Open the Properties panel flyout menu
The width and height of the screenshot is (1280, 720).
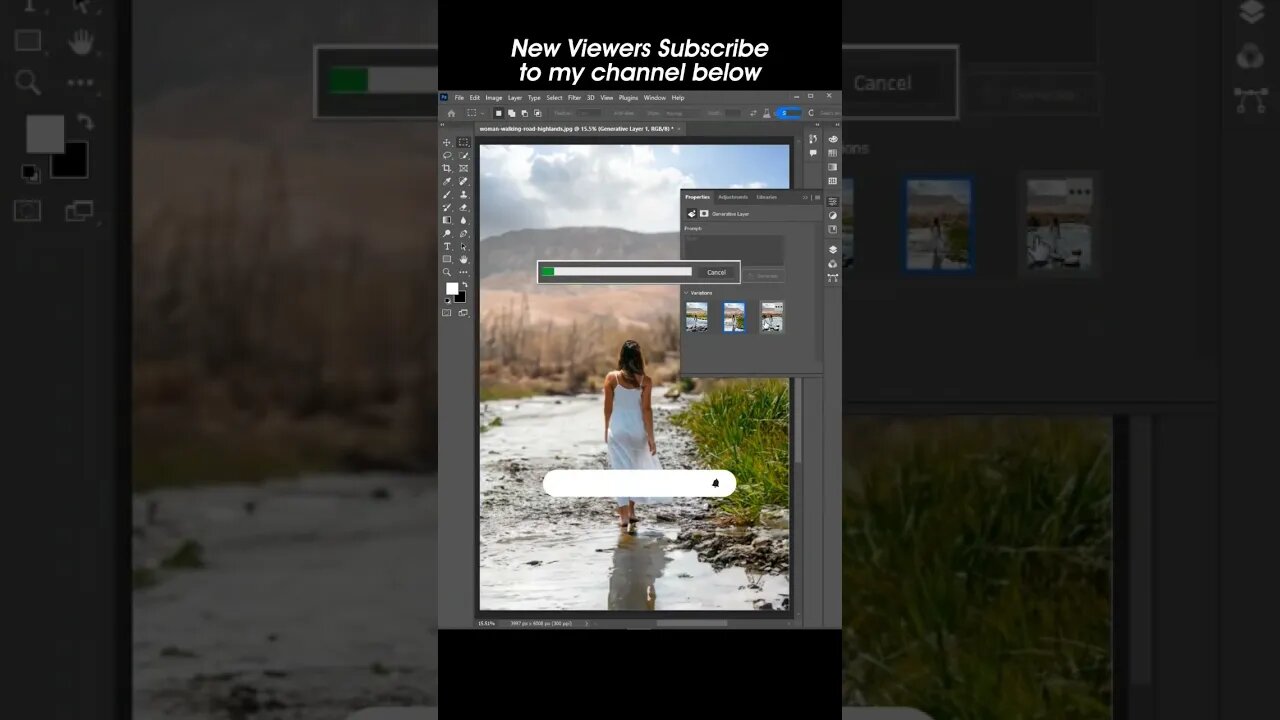pos(817,198)
